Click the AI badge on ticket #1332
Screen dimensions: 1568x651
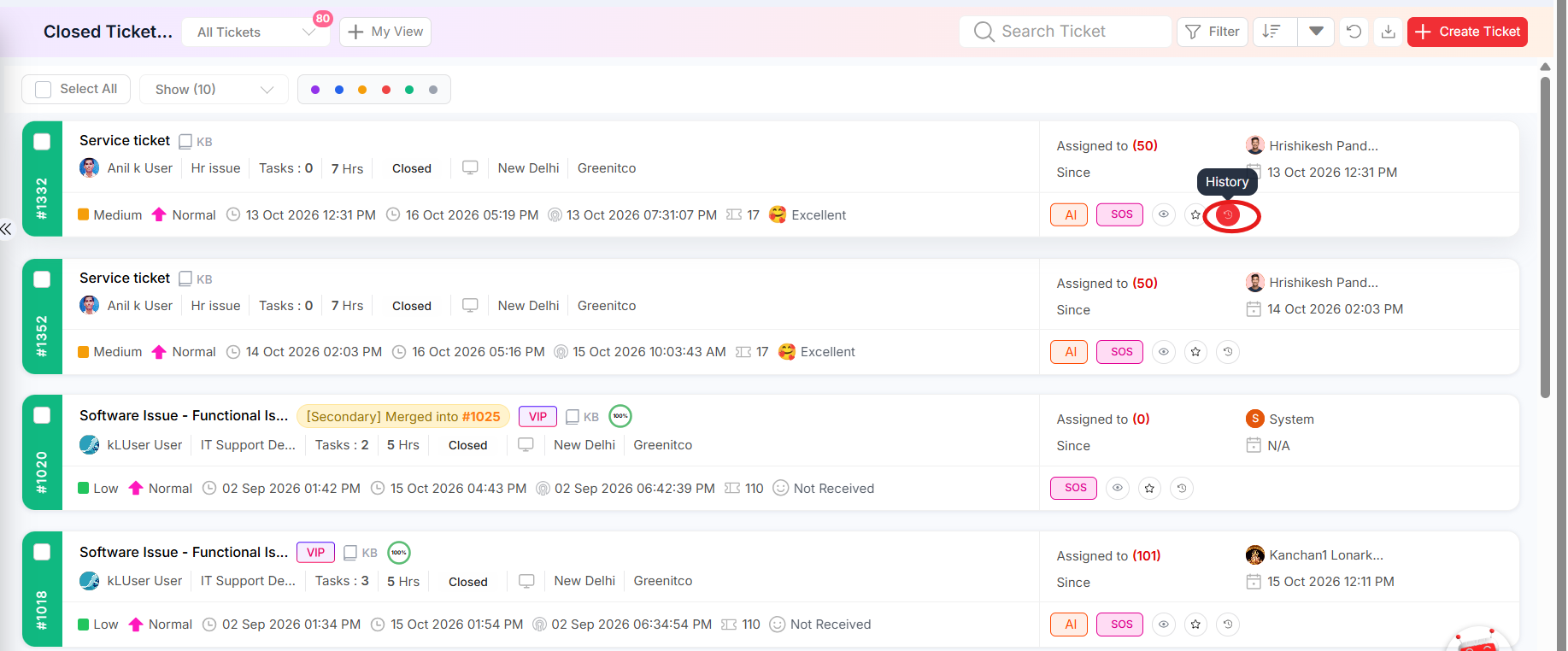click(1069, 215)
